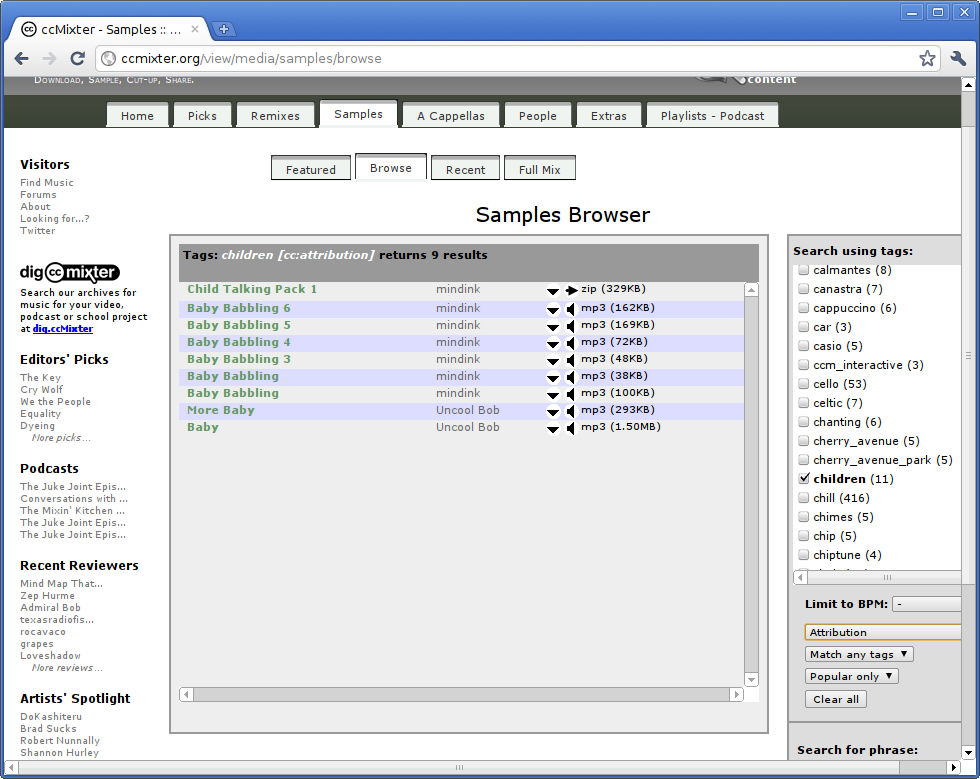Play the More Baby speaker icon
Viewport: 980px width, 779px height.
[570, 411]
